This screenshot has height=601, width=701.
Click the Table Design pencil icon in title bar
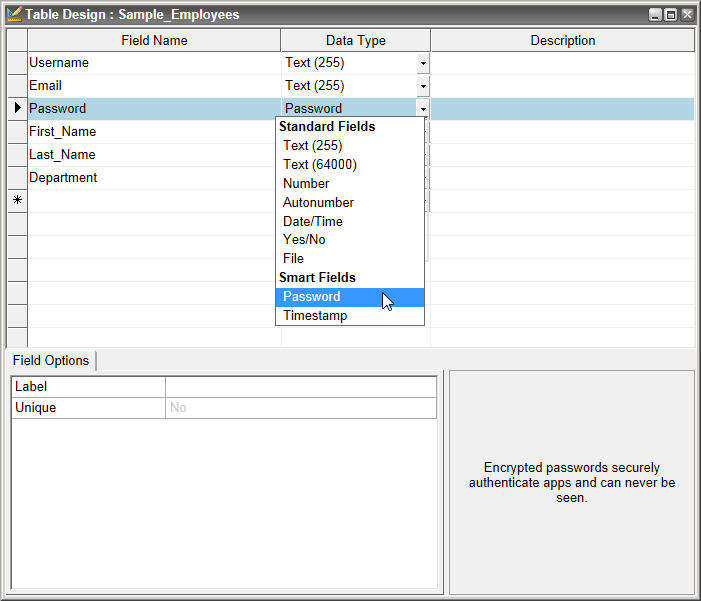point(14,15)
